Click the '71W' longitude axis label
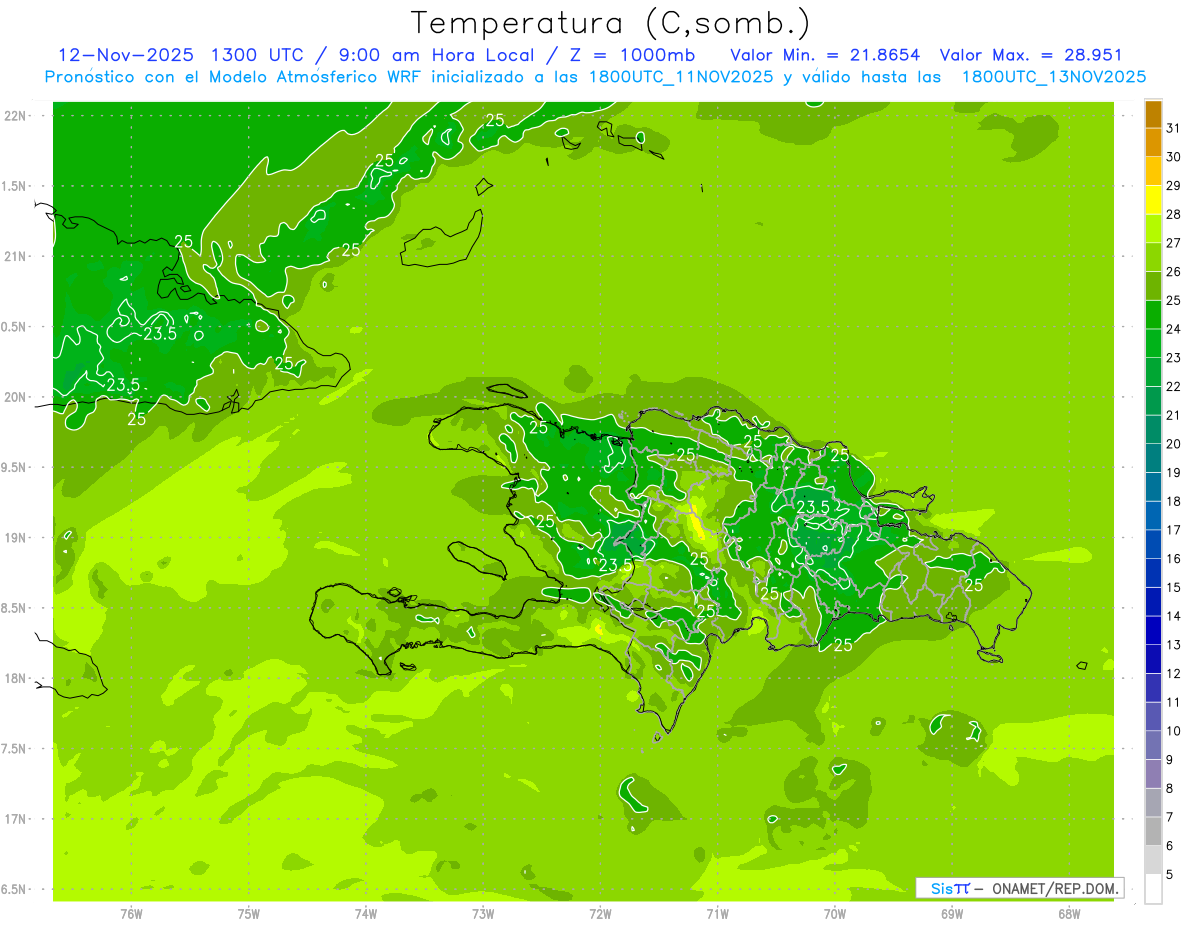Image resolution: width=1200 pixels, height=927 pixels. [x=717, y=913]
